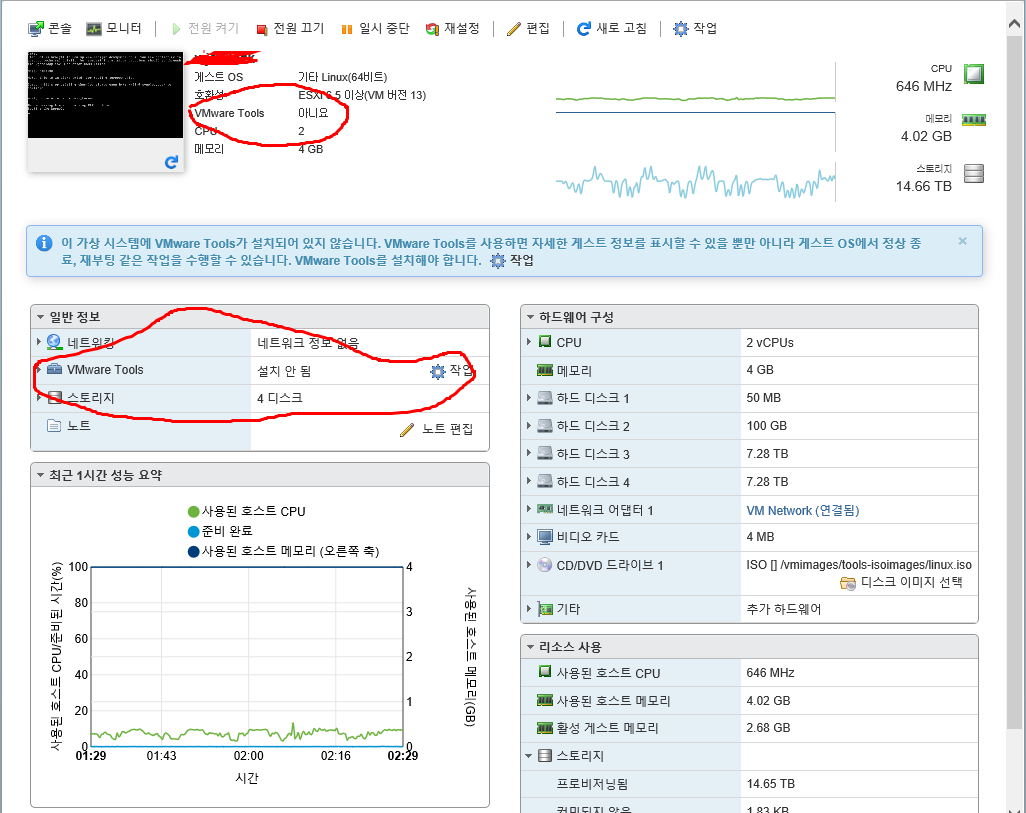Image resolution: width=1026 pixels, height=813 pixels.
Task: Collapse the 리소스 사용 panel
Action: tap(531, 647)
